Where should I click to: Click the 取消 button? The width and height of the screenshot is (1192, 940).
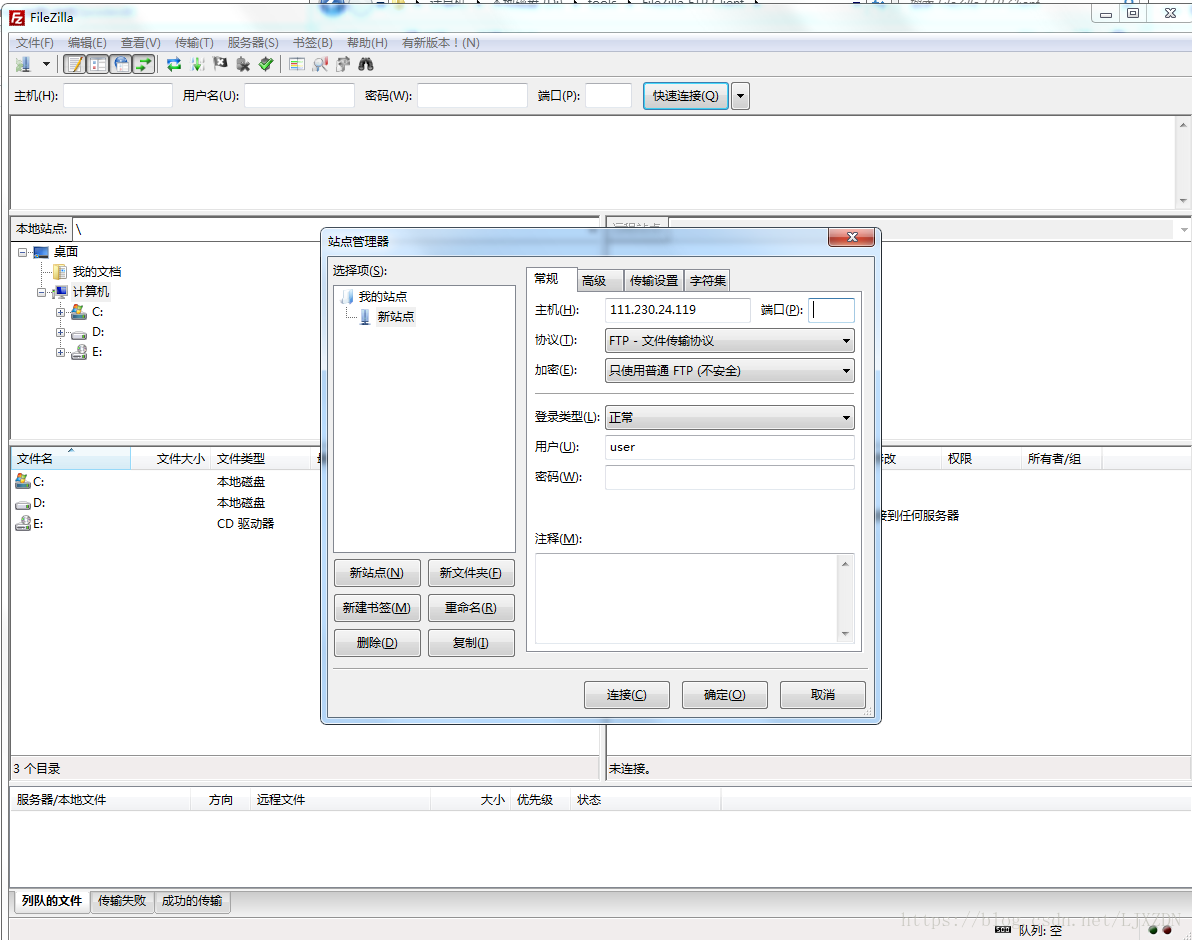click(x=823, y=695)
